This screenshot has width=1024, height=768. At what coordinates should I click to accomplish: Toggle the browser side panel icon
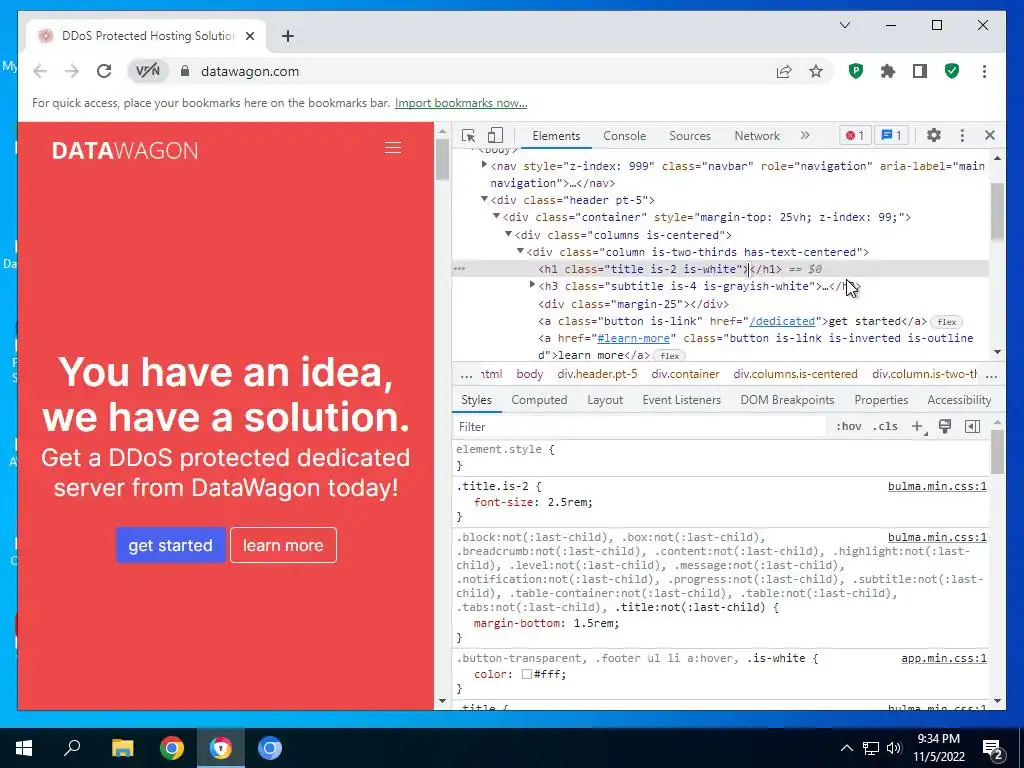pyautogui.click(x=920, y=71)
